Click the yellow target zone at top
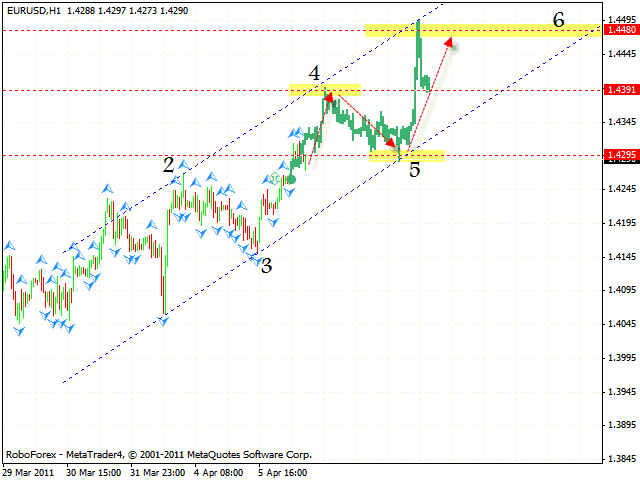 480,31
